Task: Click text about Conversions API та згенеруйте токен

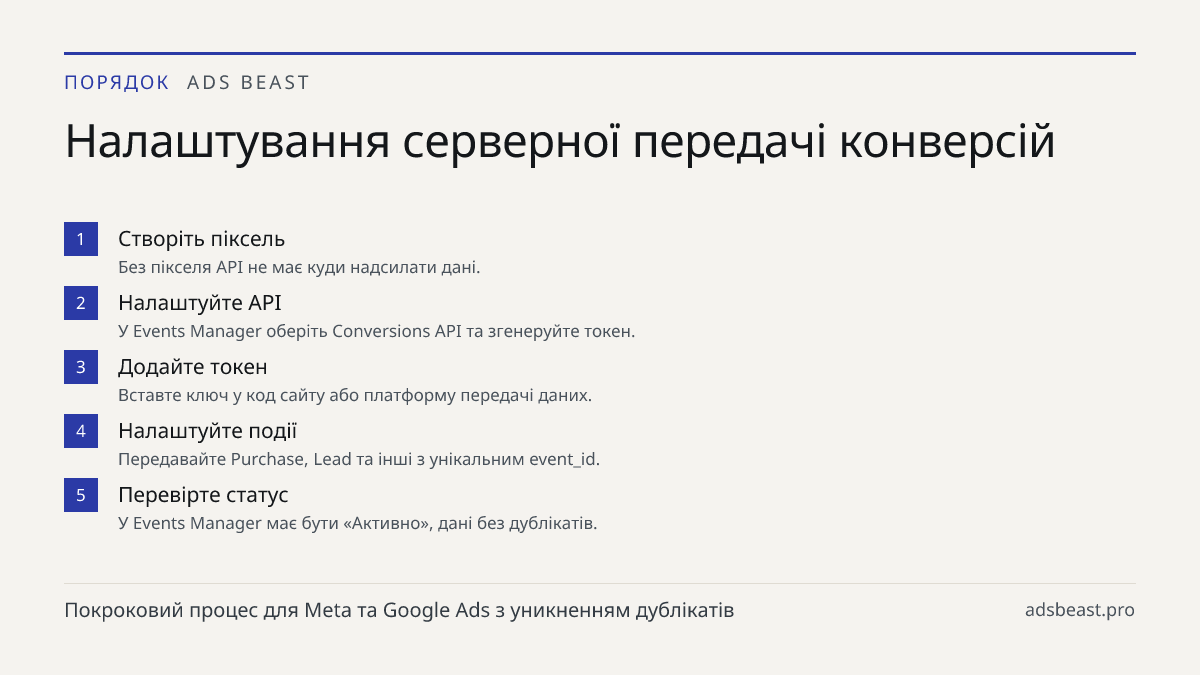Action: click(x=483, y=332)
